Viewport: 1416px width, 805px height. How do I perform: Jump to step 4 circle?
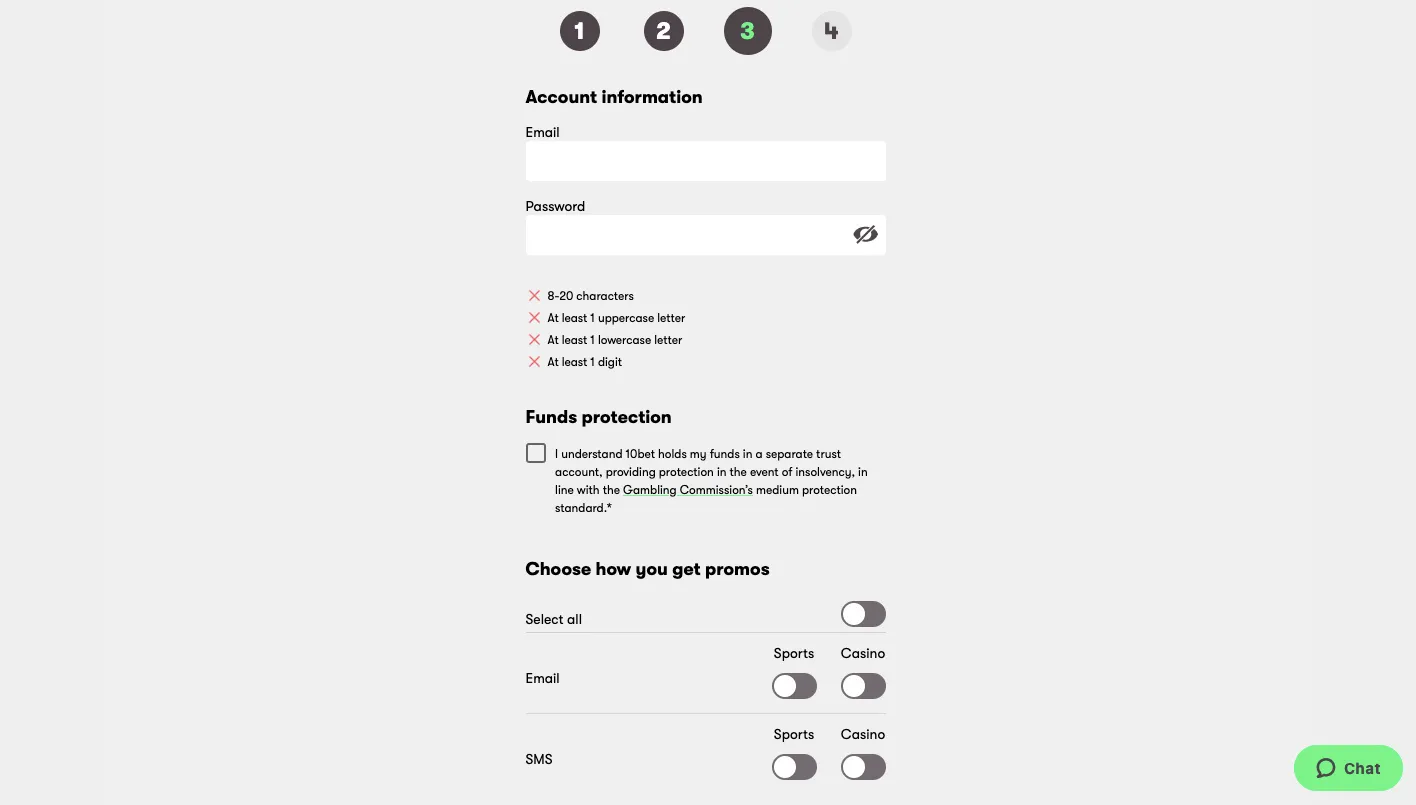831,31
